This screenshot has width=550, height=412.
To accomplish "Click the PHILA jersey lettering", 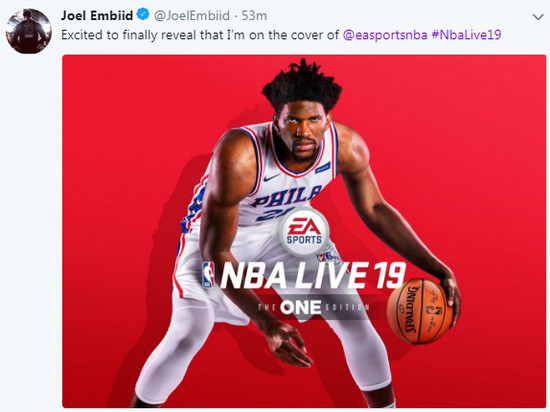I will tap(286, 197).
